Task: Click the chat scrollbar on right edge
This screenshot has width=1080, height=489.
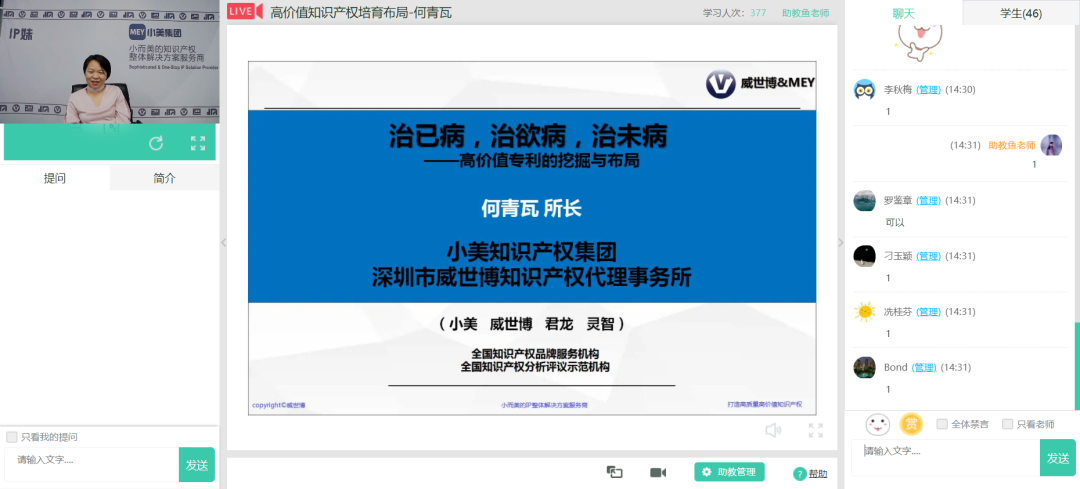Action: click(x=1077, y=365)
